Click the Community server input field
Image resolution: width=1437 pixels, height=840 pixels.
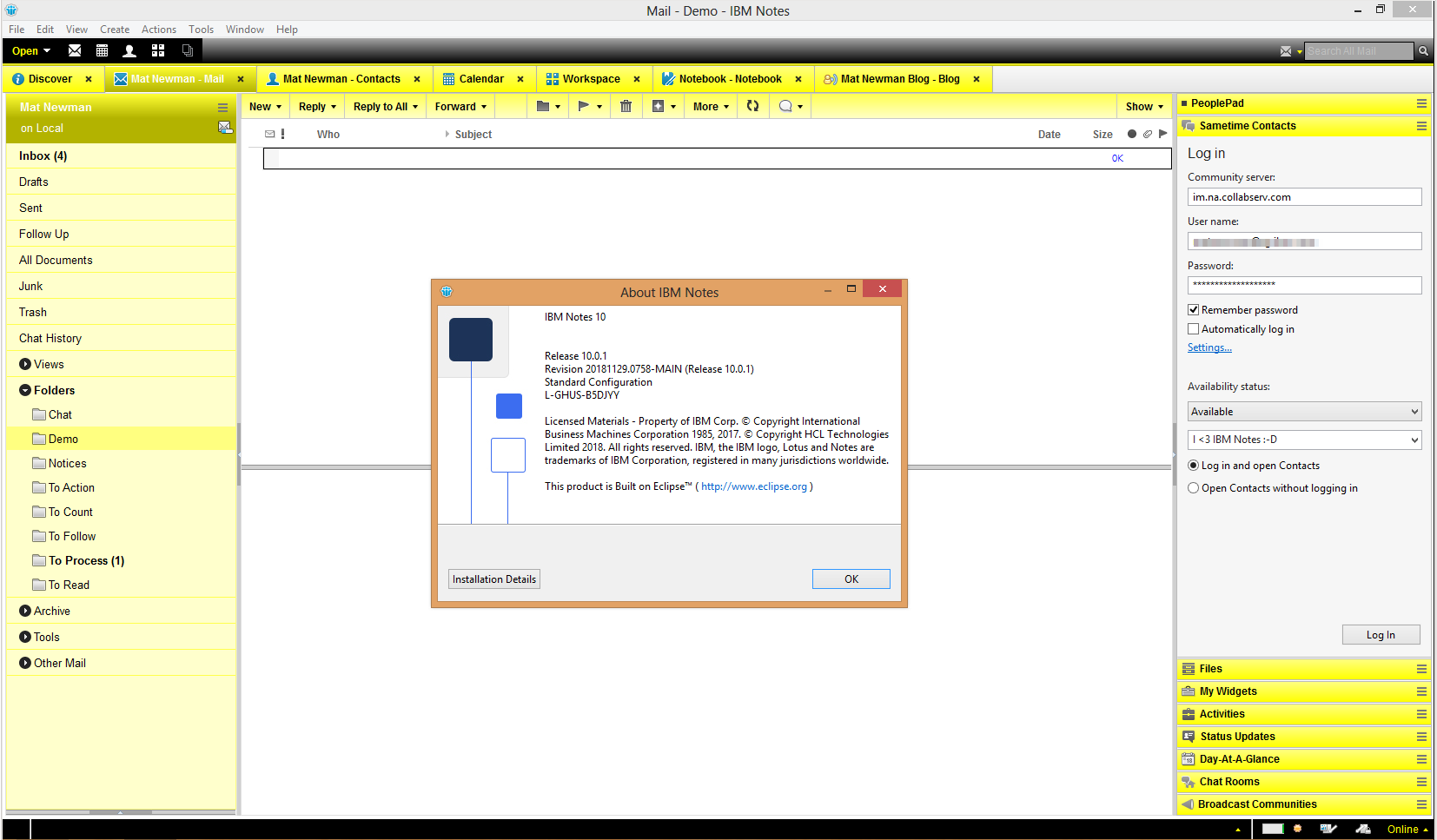[x=1304, y=197]
